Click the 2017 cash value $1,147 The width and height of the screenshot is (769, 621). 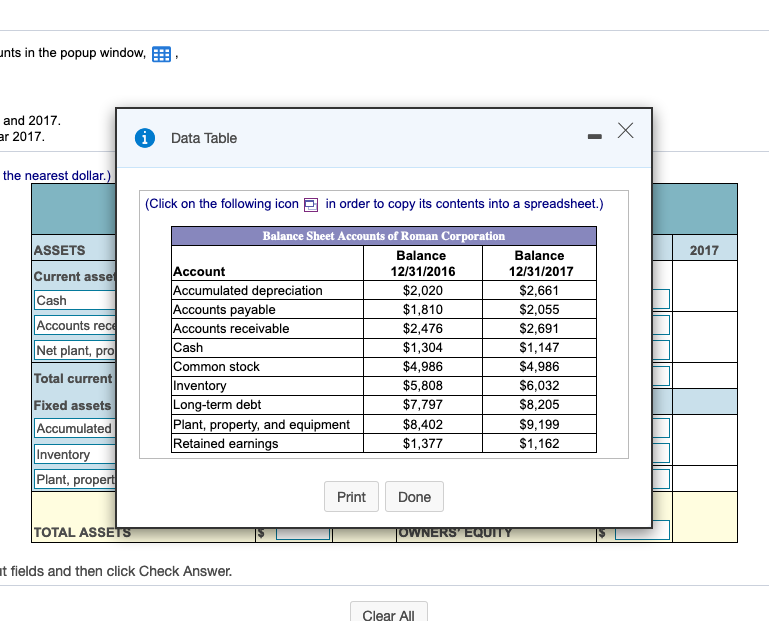pyautogui.click(x=539, y=348)
